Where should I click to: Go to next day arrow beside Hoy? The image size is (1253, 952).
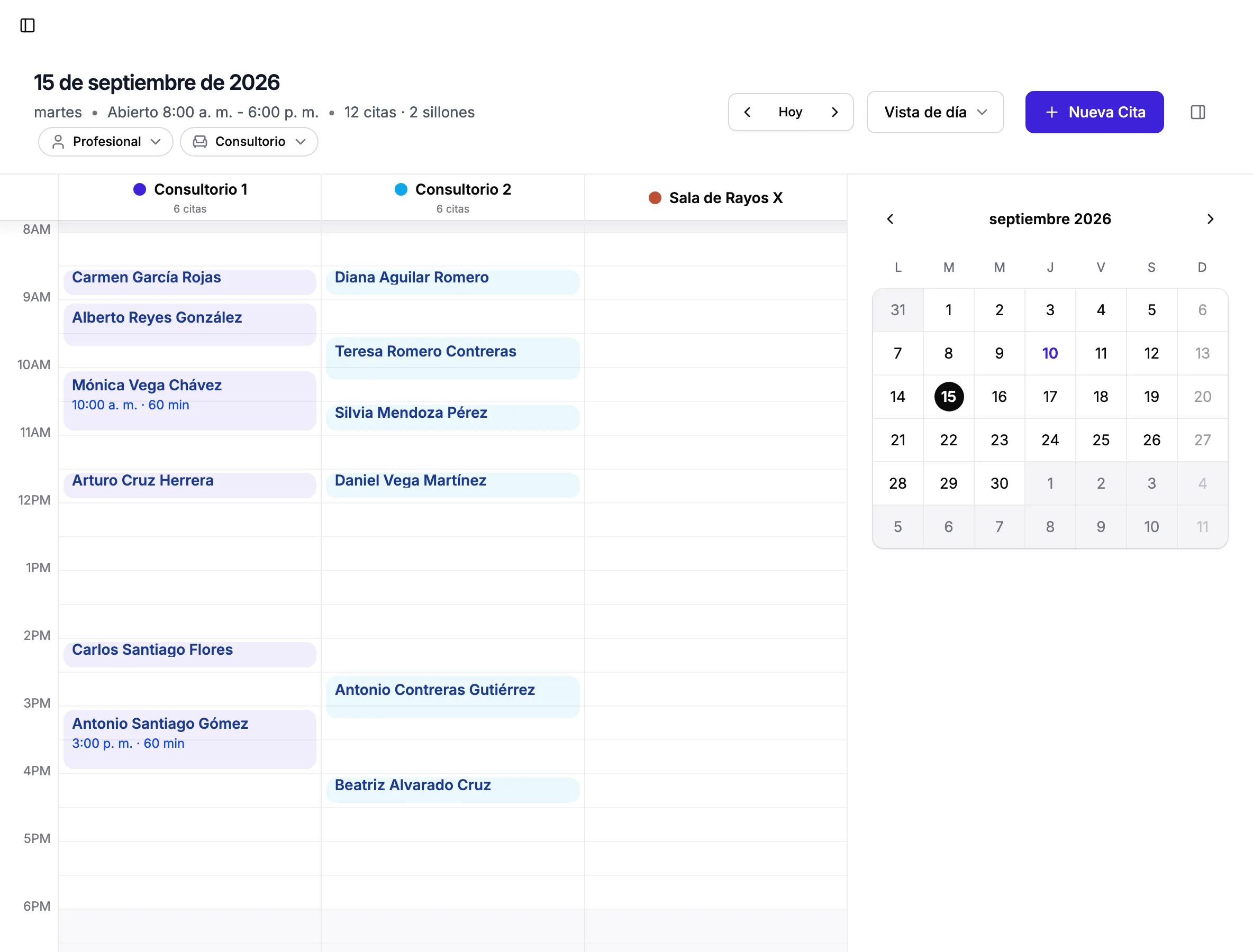(x=834, y=112)
